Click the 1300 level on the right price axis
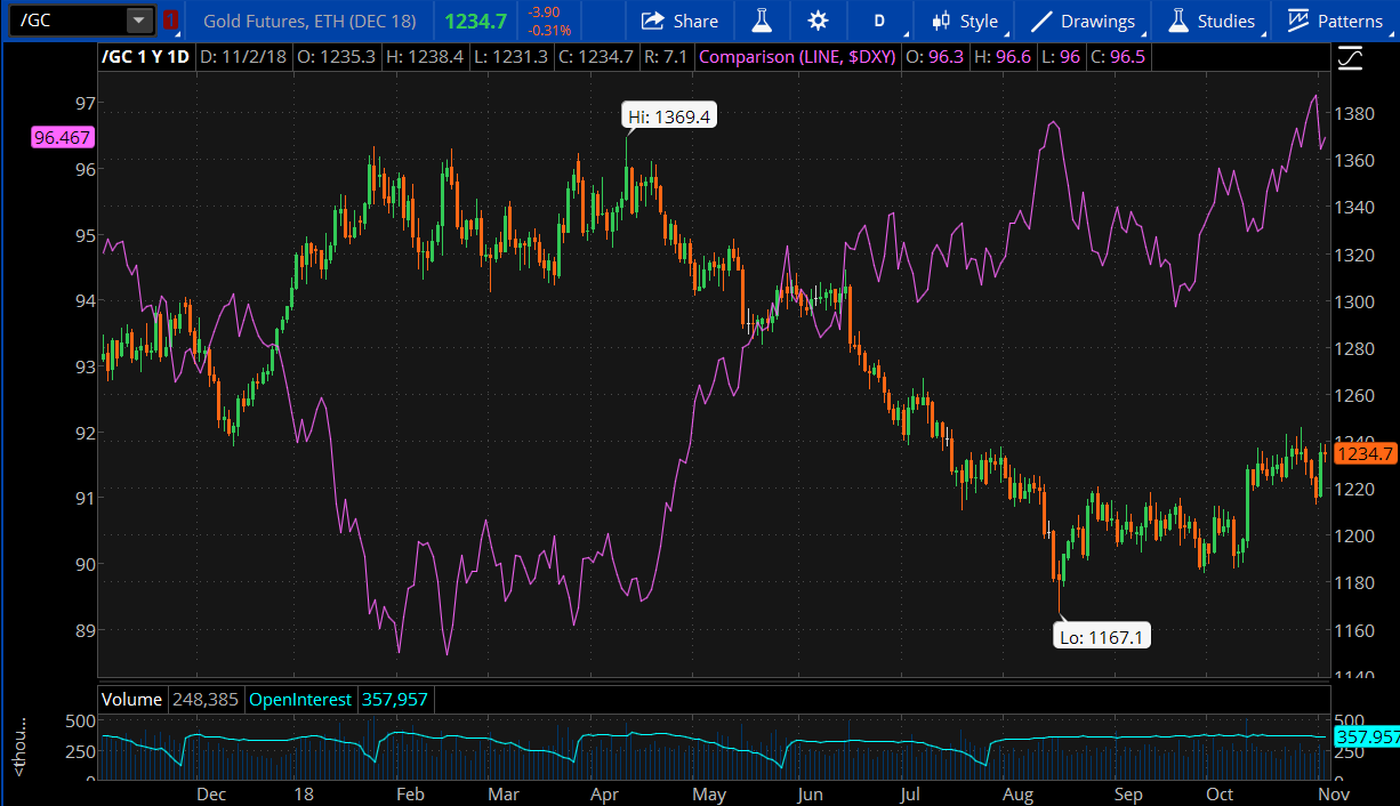Image resolution: width=1400 pixels, height=806 pixels. 1358,301
